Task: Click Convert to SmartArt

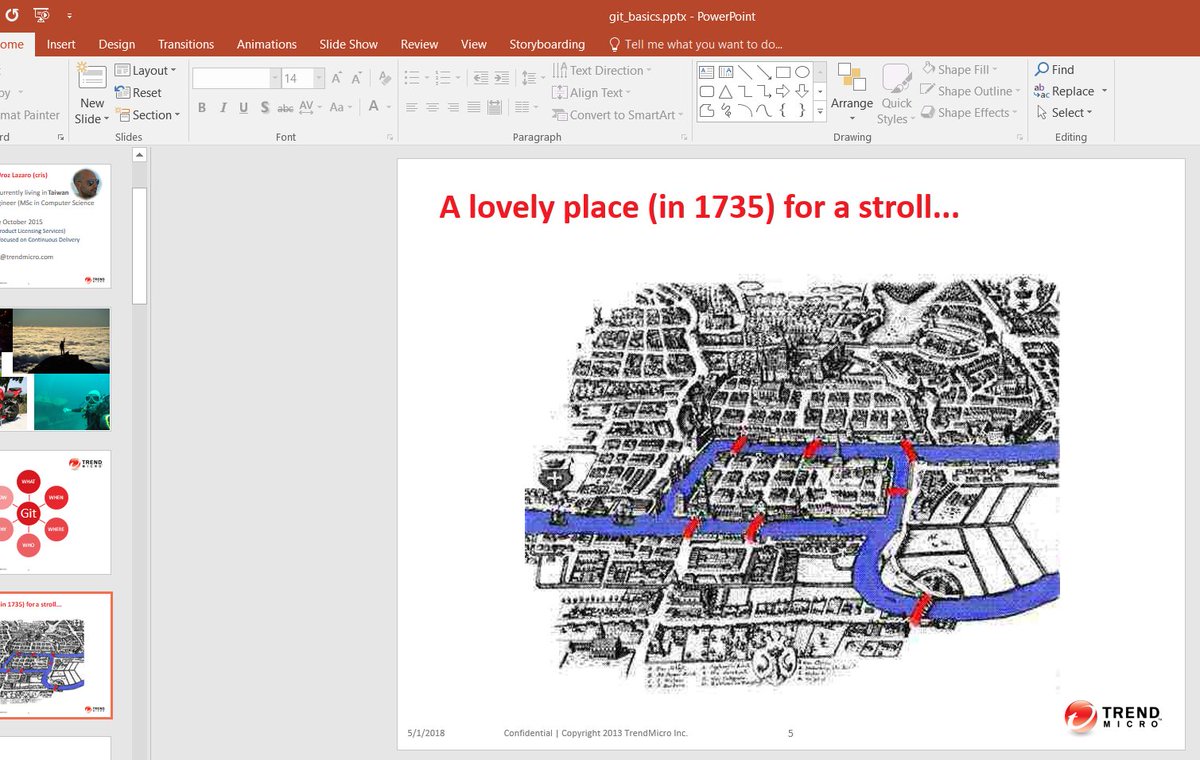Action: coord(617,114)
